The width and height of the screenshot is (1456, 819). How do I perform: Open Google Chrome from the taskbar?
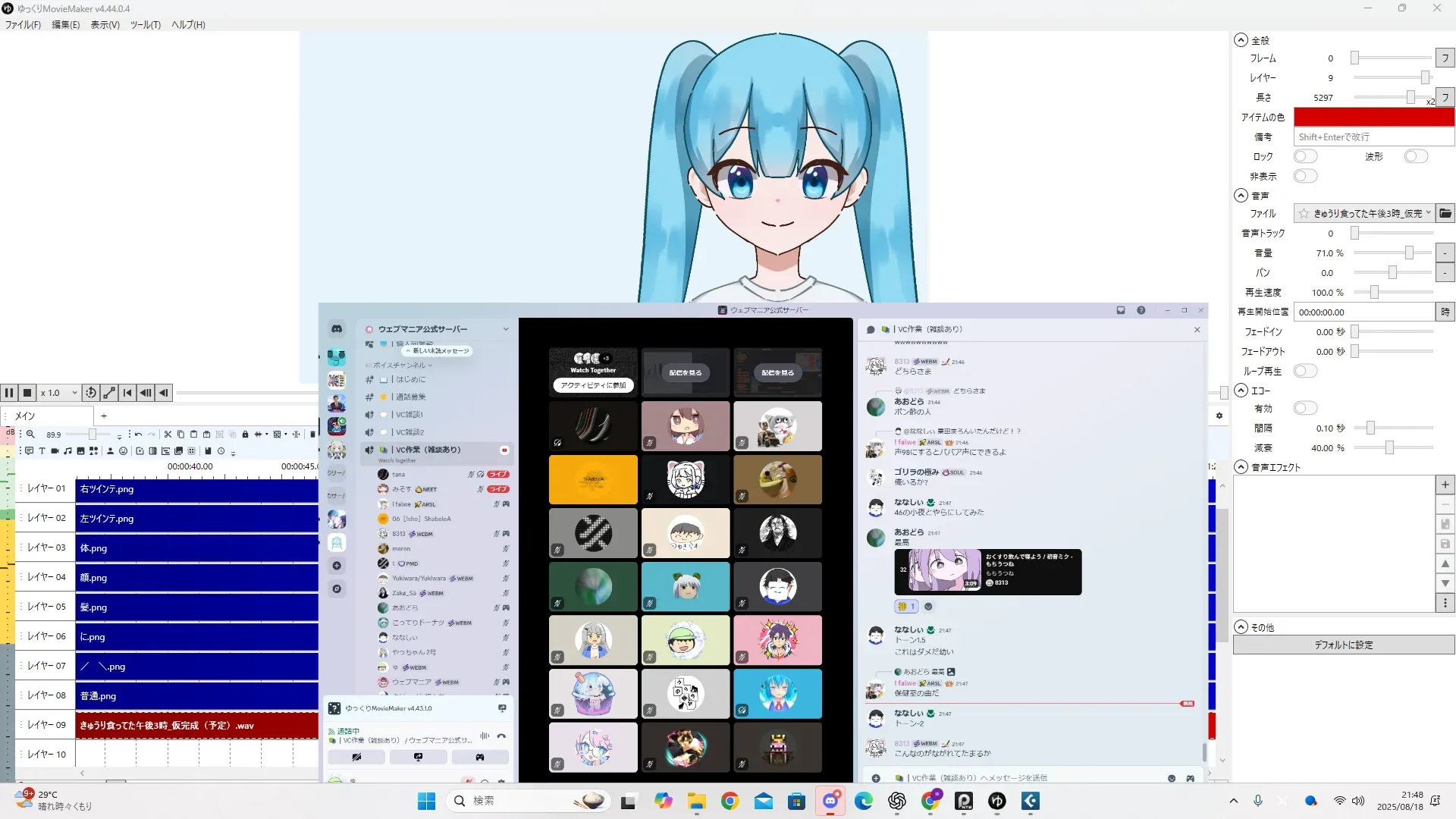click(730, 801)
